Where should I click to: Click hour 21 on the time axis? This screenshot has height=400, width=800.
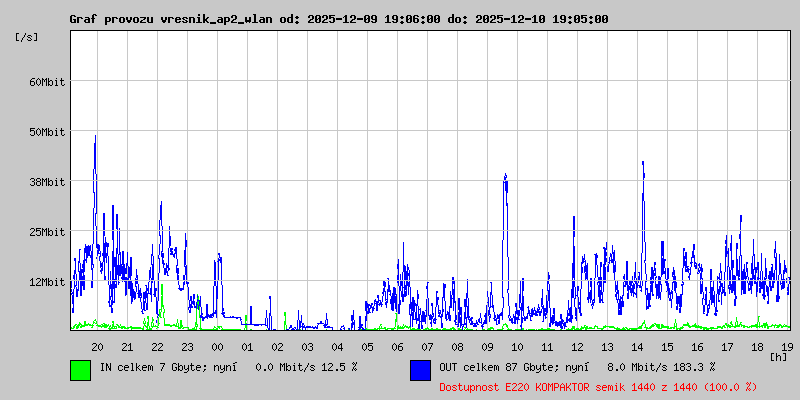point(128,347)
